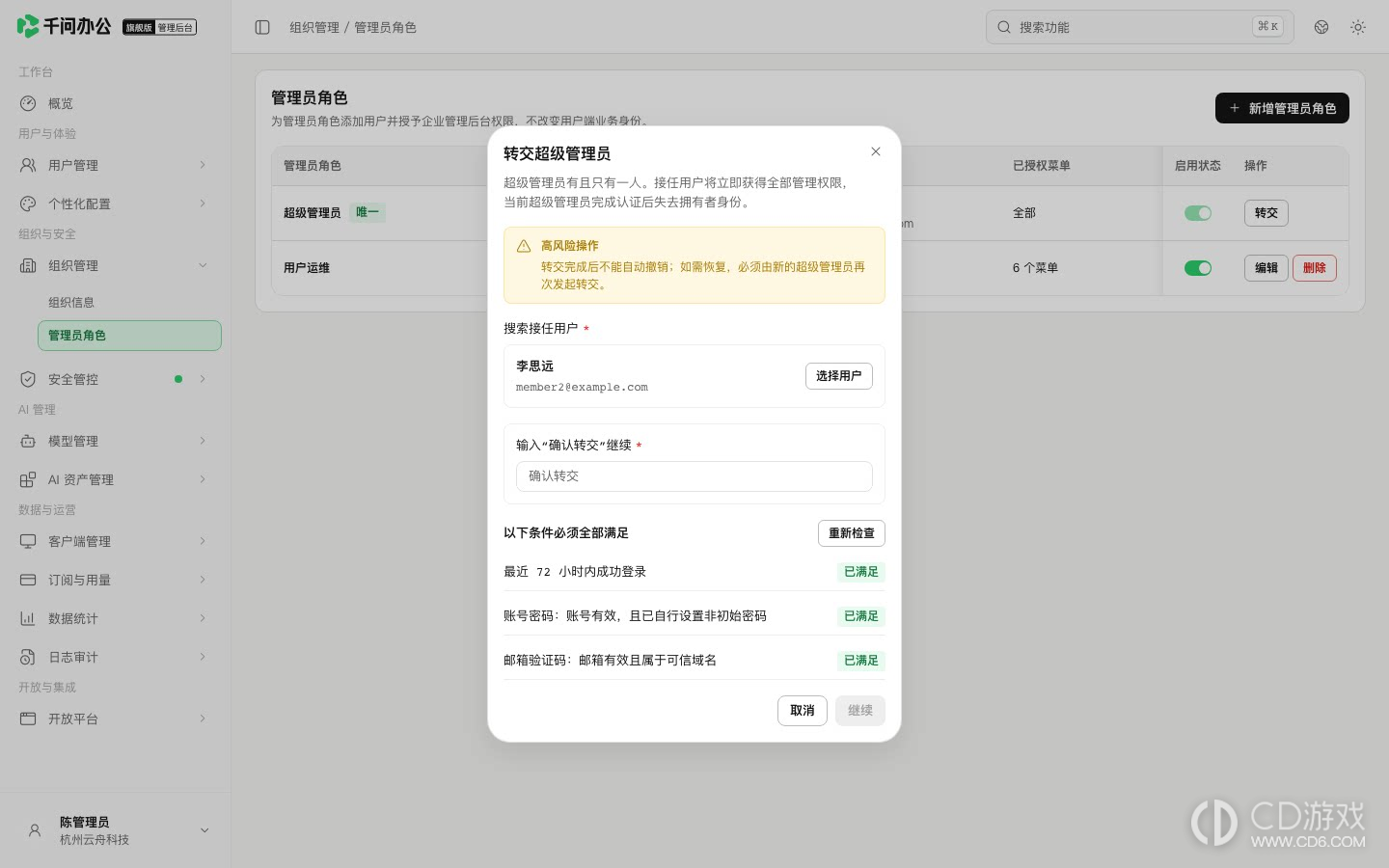Screen dimensions: 1389x868
Task: Click the 模型管理 robot icon
Action: coord(28,441)
